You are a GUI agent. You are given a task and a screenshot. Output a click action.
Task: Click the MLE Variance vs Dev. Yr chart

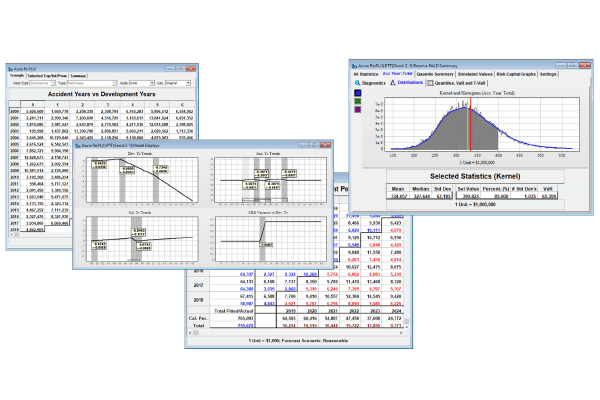coord(270,239)
